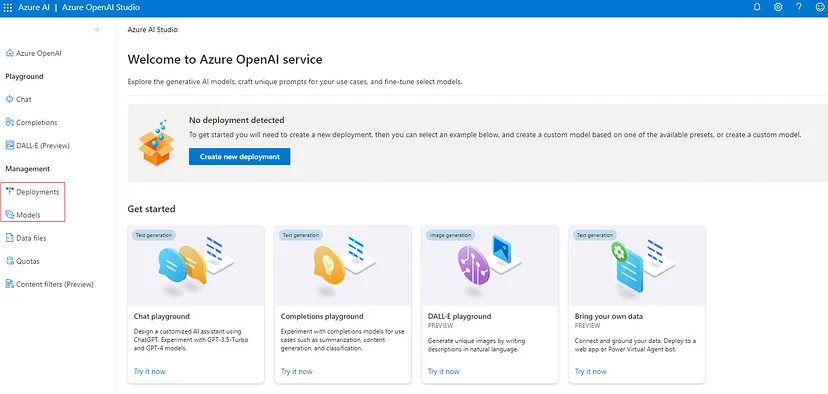Viewport: 828px width, 394px height.
Task: Open Data files menu item
Action: [x=31, y=238]
